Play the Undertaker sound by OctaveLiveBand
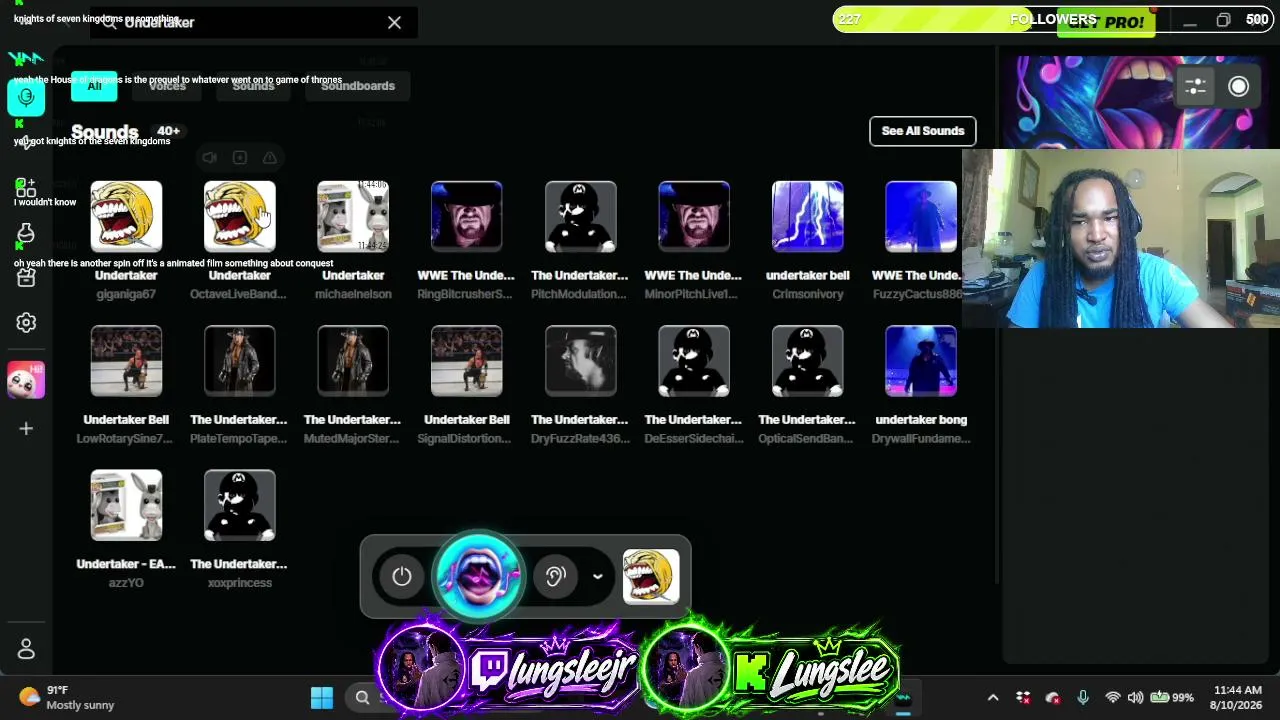Viewport: 1280px width, 720px height. point(240,217)
